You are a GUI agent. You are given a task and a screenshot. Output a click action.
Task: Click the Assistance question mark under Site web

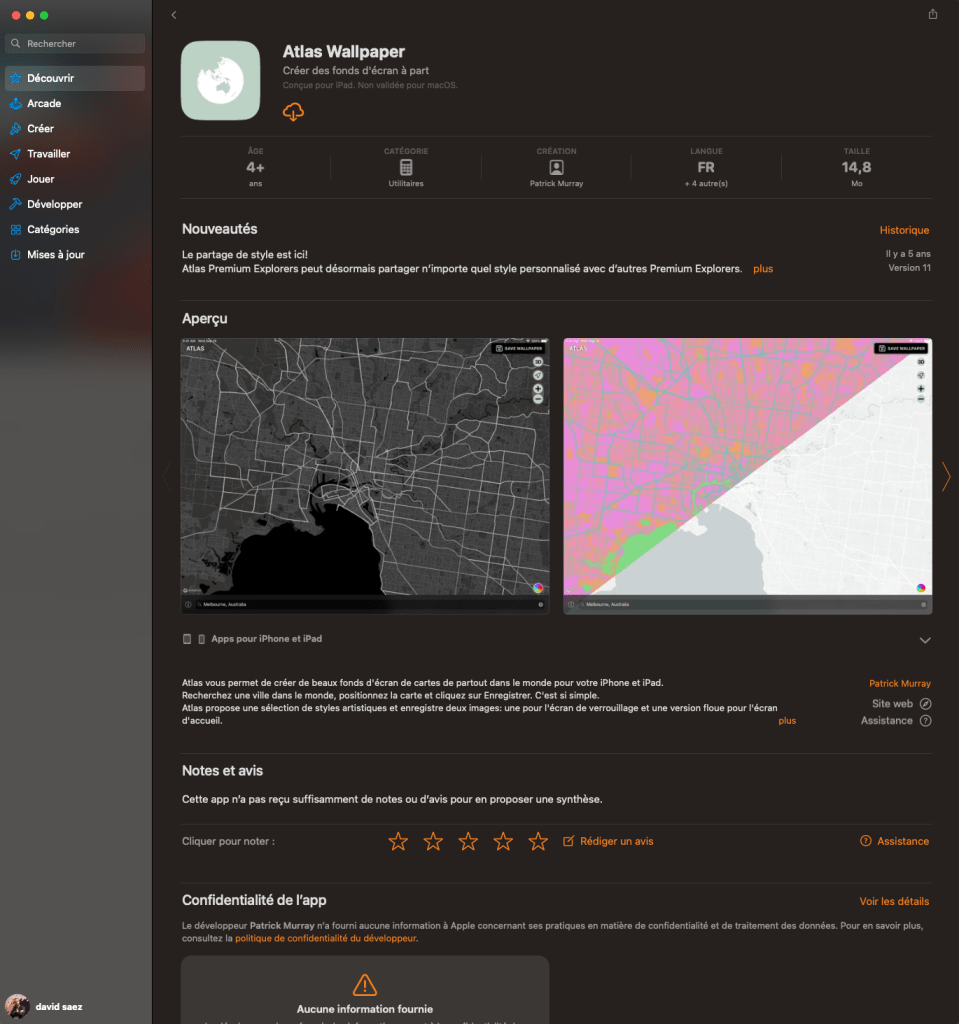(x=925, y=721)
